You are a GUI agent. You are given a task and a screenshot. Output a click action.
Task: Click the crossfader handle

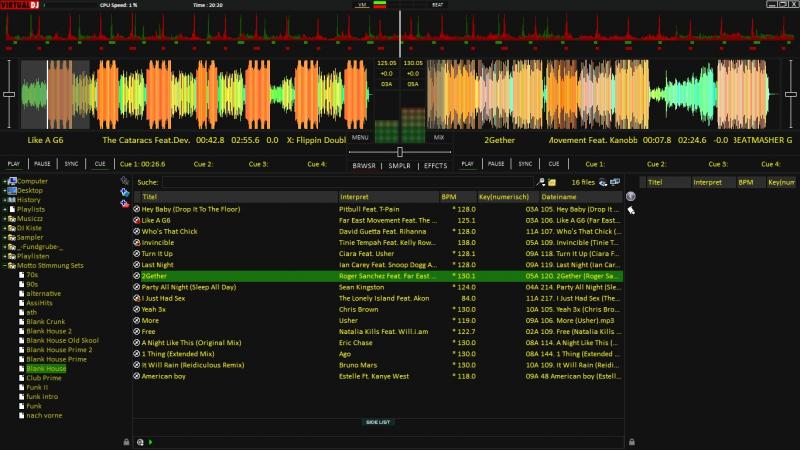coord(400,152)
